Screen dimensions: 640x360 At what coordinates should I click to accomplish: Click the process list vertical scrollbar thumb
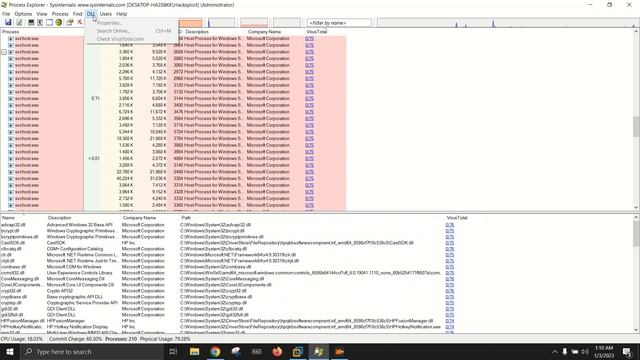tap(636, 127)
